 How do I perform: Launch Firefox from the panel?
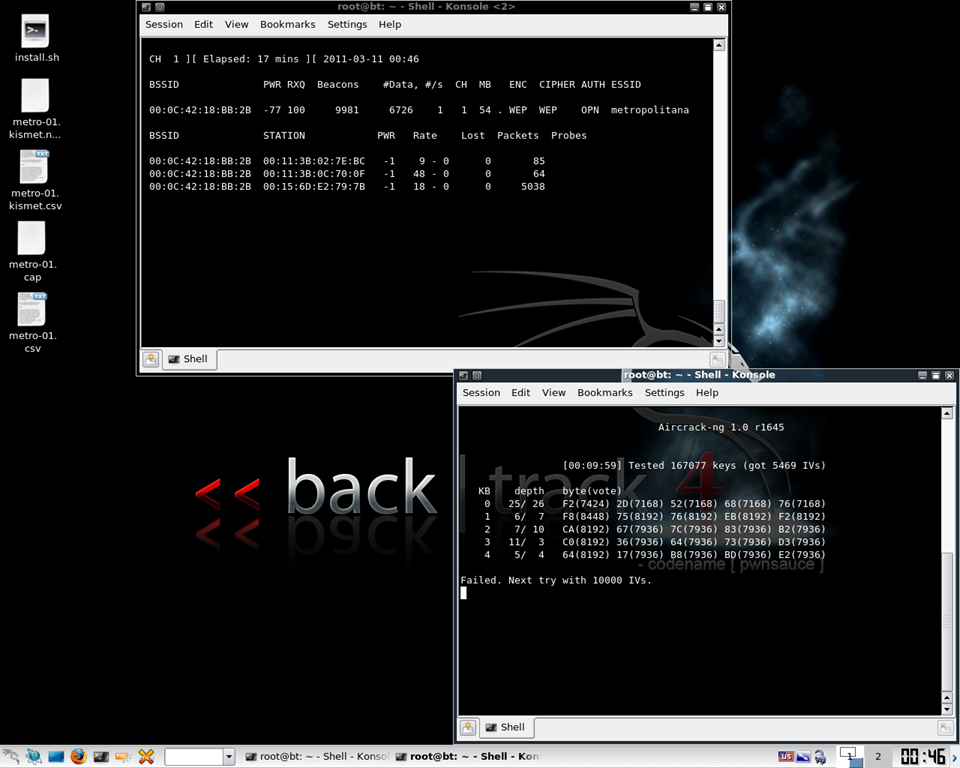(78, 756)
